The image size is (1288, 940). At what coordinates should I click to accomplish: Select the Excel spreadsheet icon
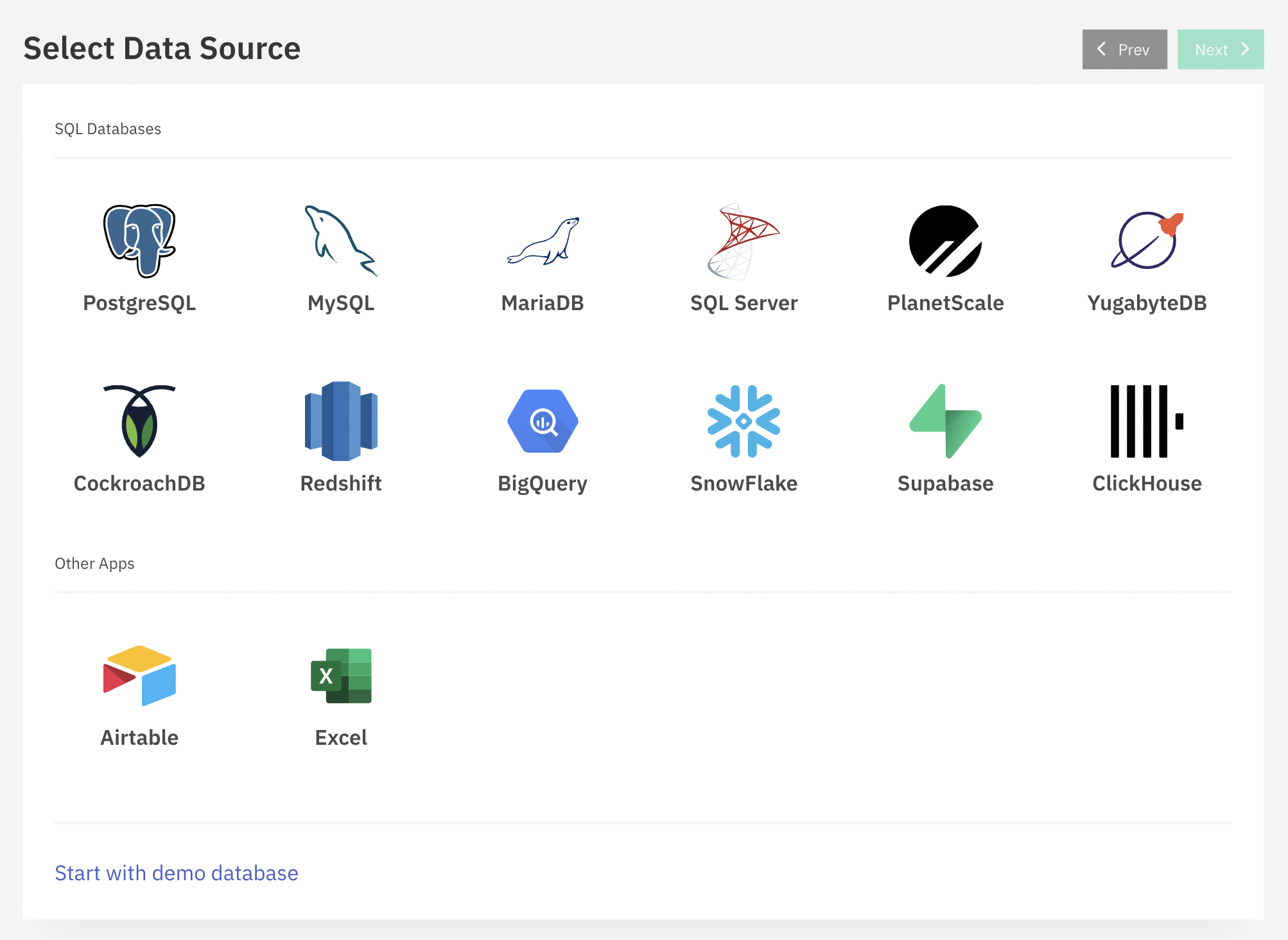coord(341,675)
